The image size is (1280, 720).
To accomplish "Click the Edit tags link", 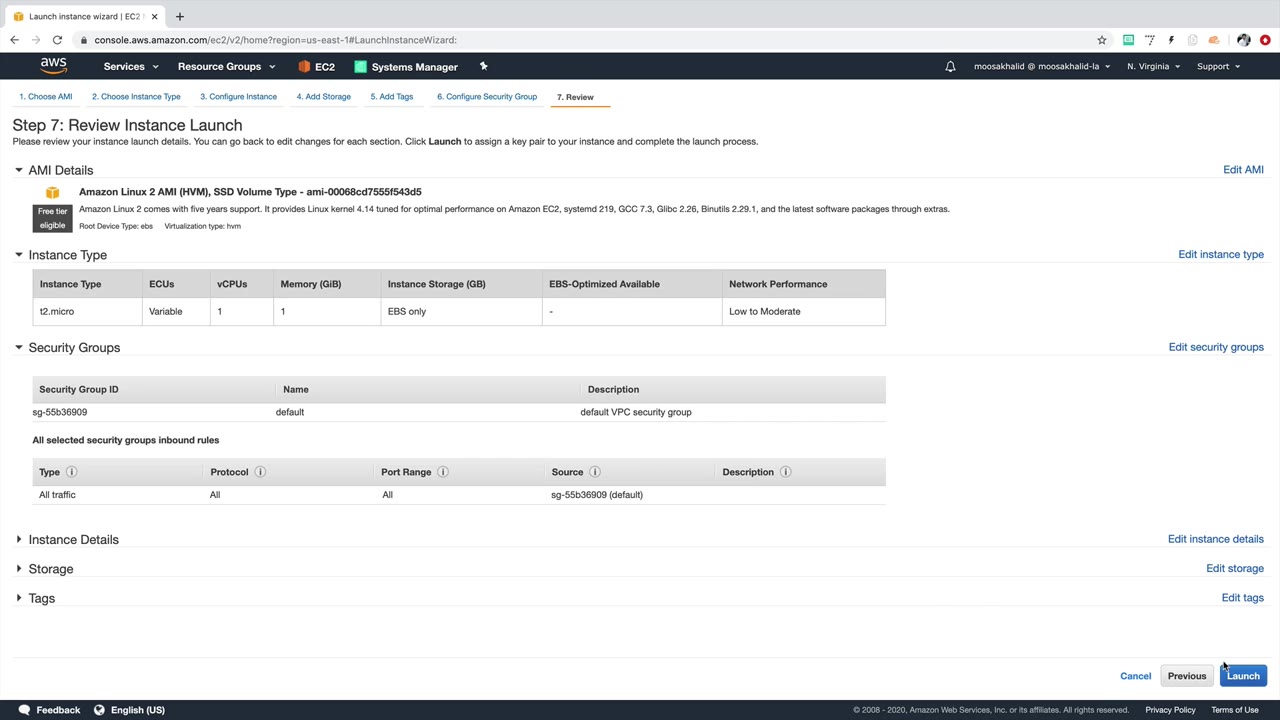I will coord(1243,598).
